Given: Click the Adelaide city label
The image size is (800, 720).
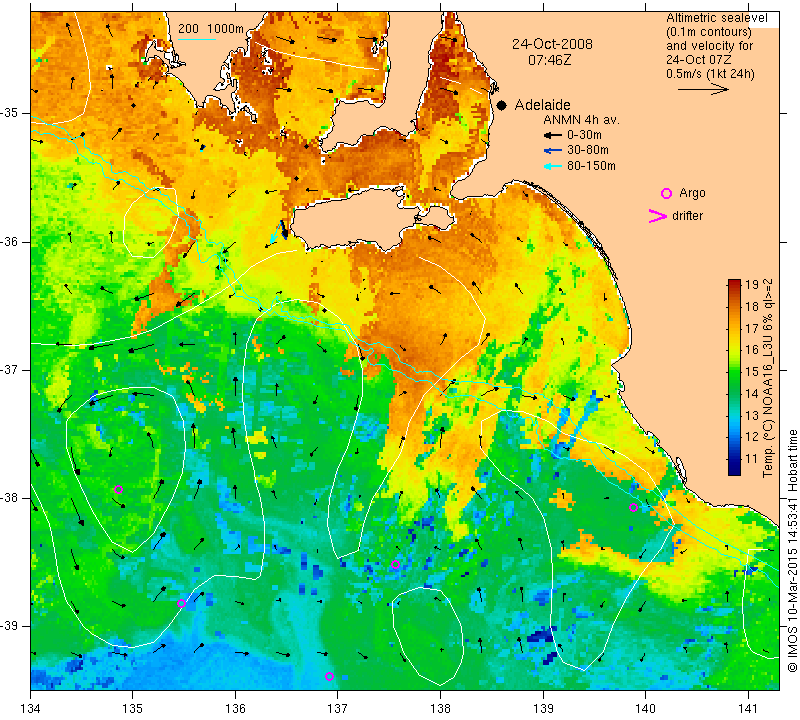Looking at the screenshot, I should pos(542,105).
